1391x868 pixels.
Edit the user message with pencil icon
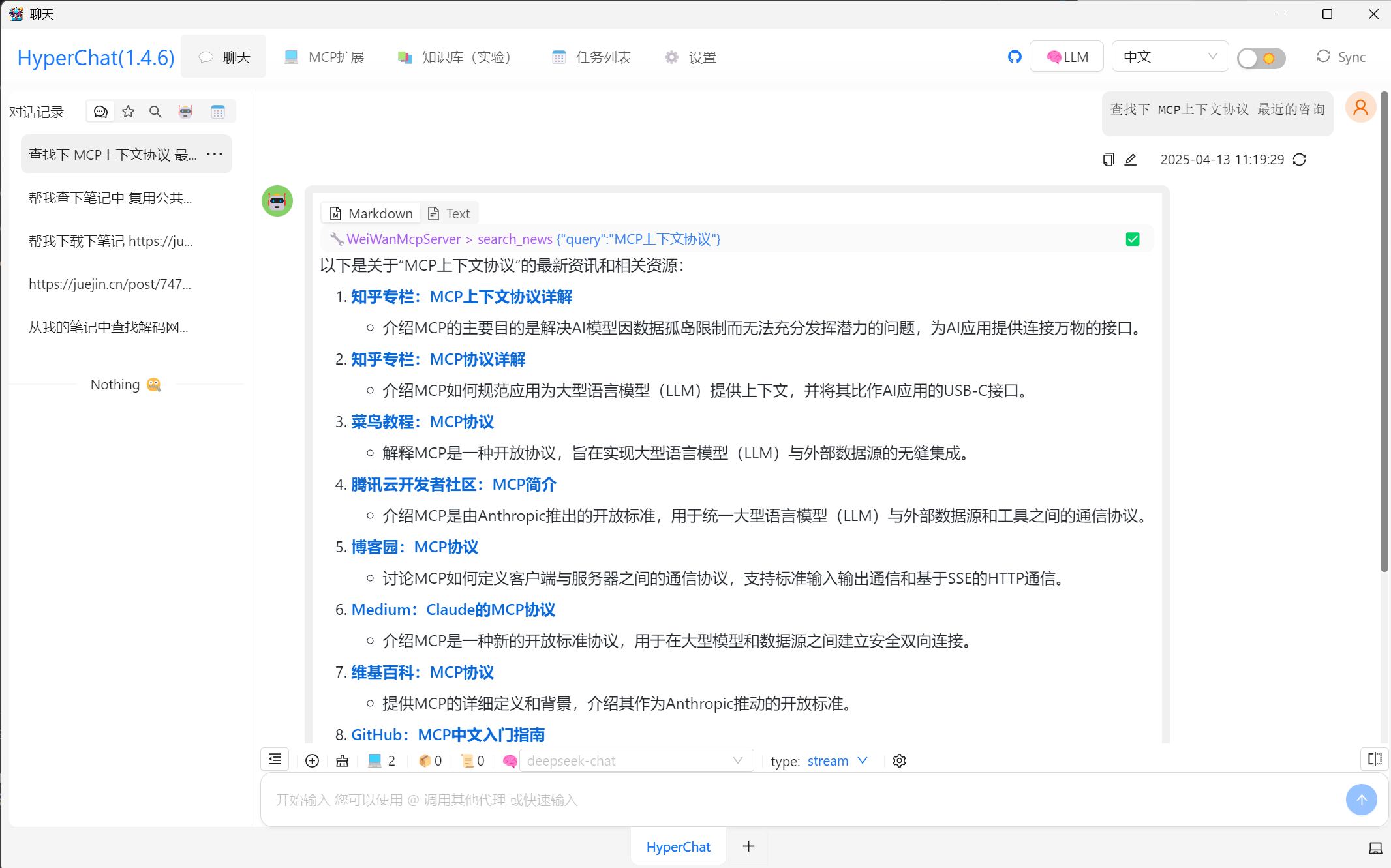click(x=1131, y=159)
